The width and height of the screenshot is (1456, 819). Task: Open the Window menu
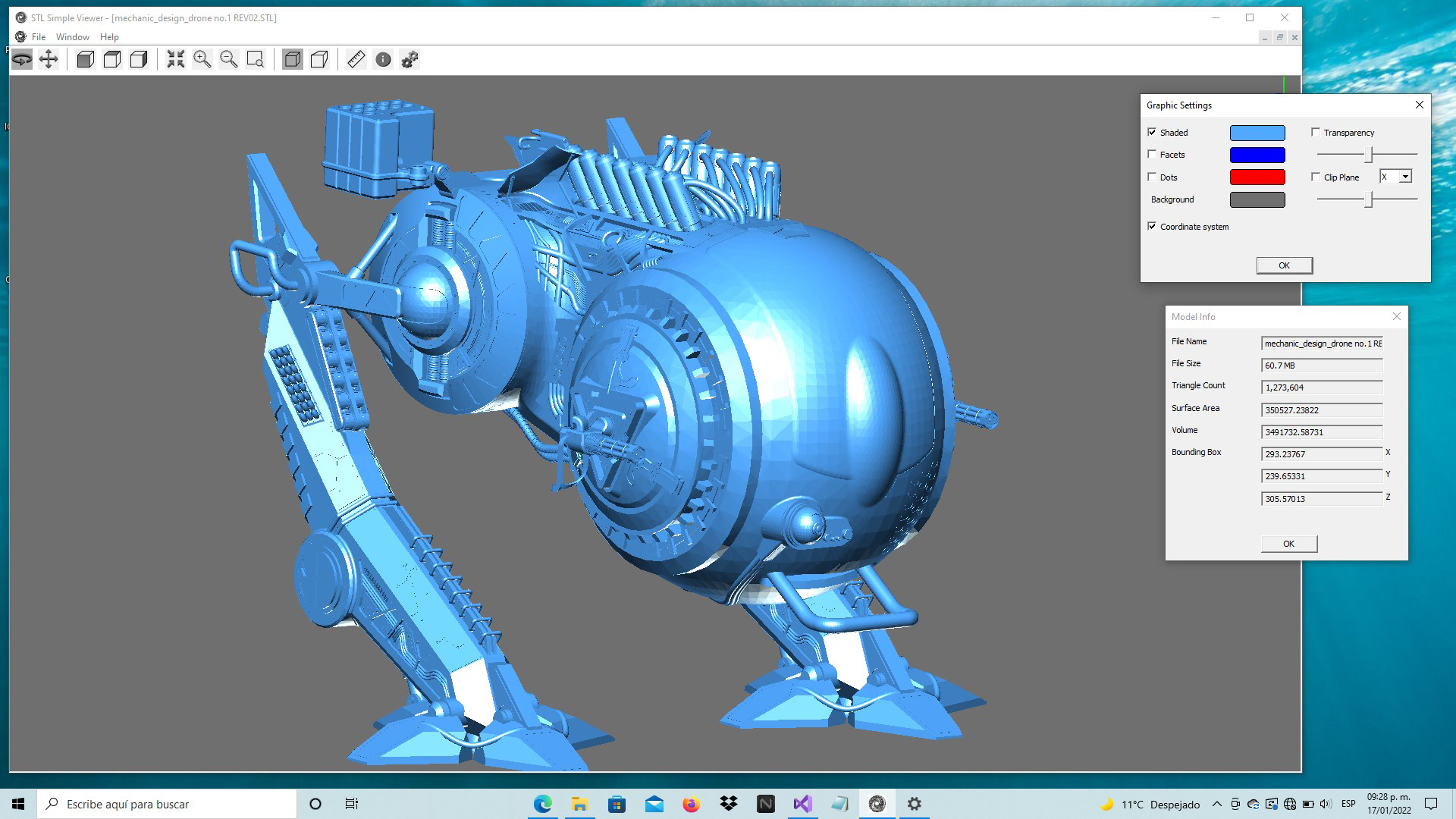[73, 36]
